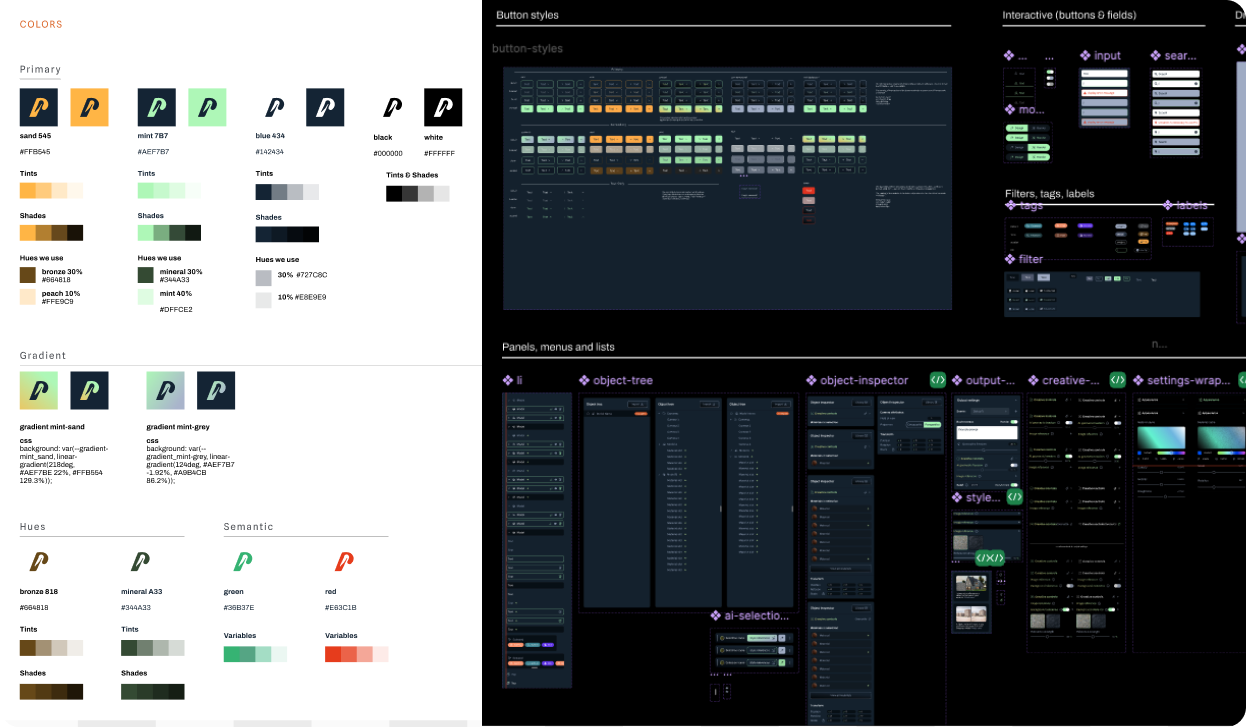Select the green code icon next to object-inspector

click(939, 379)
